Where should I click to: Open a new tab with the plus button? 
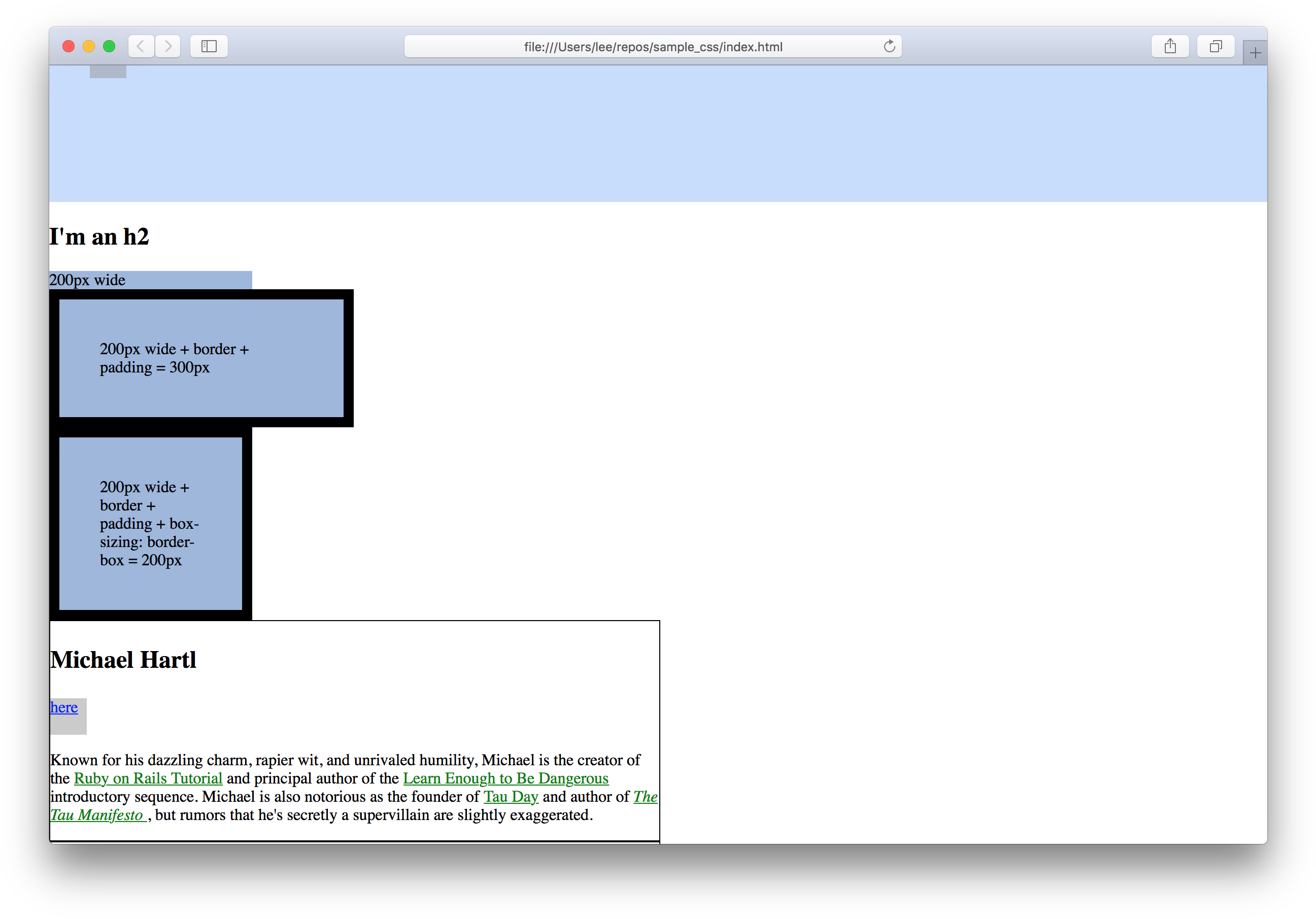tap(1255, 53)
